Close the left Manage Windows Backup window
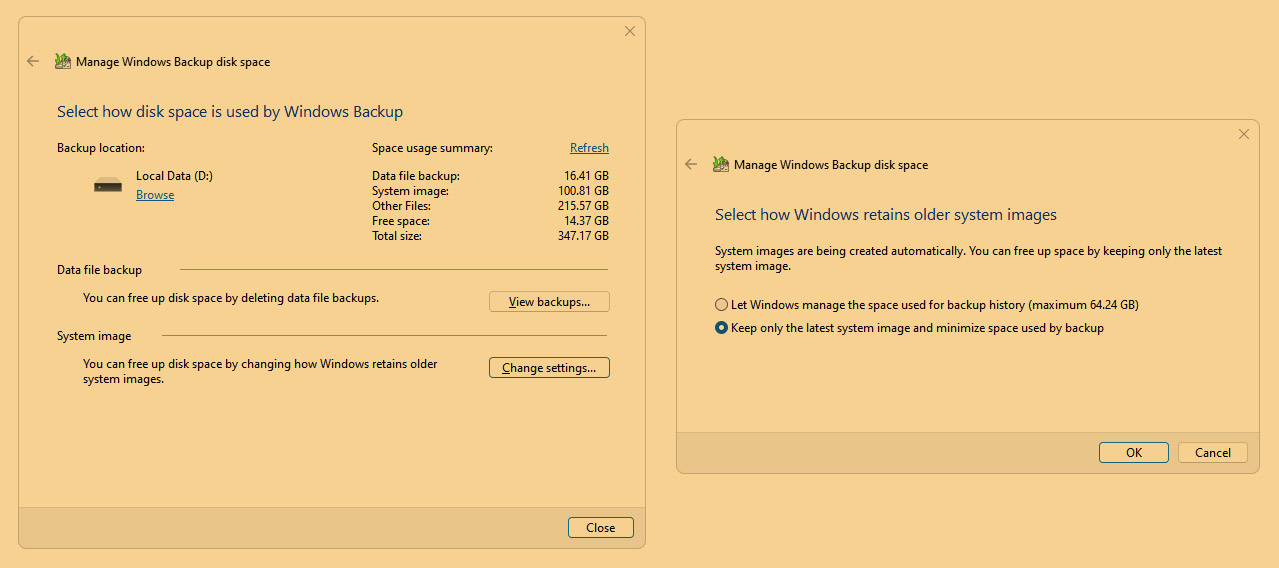This screenshot has height=568, width=1279. coord(630,31)
